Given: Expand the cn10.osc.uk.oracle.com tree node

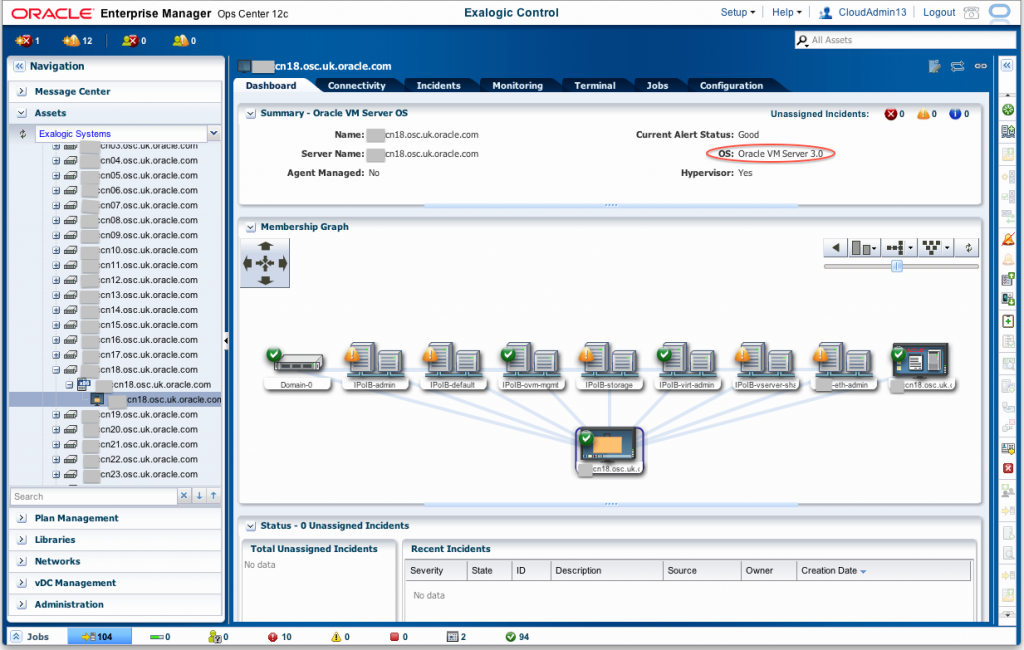Looking at the screenshot, I should click(x=56, y=250).
